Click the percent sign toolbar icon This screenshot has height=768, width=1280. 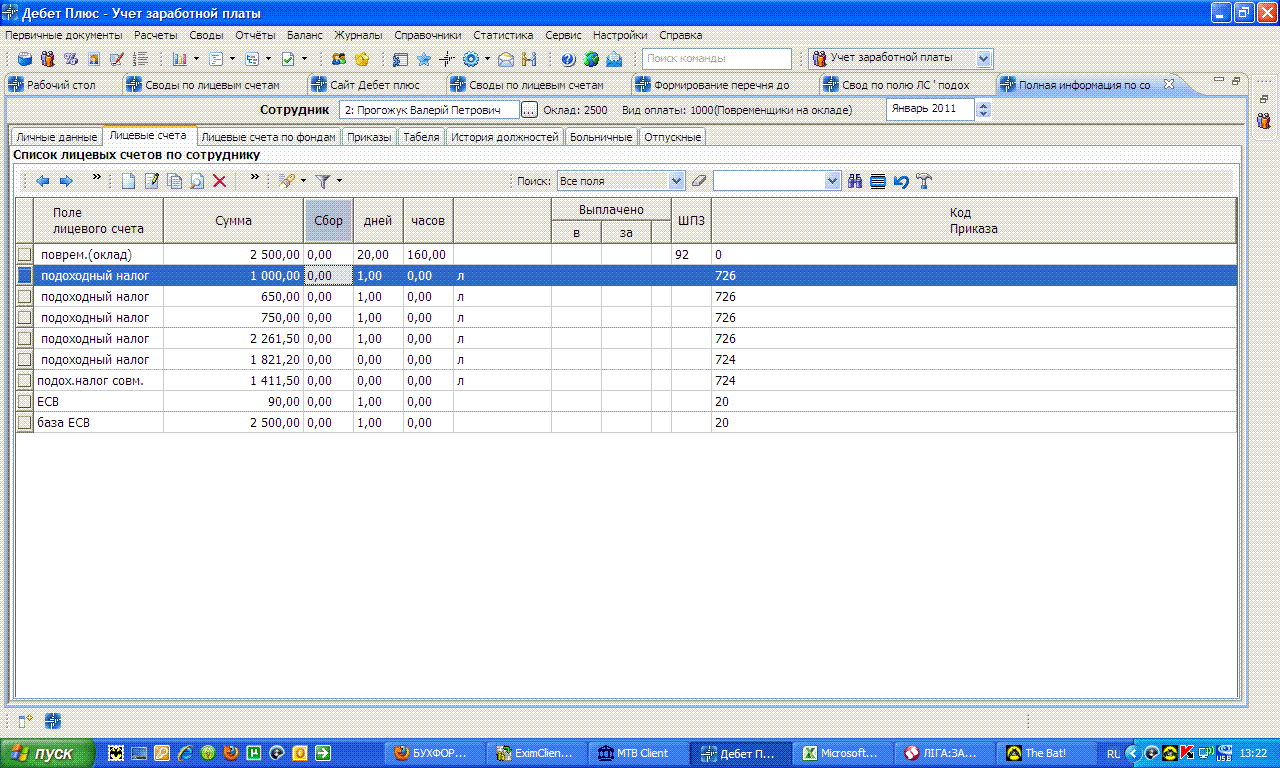point(71,59)
